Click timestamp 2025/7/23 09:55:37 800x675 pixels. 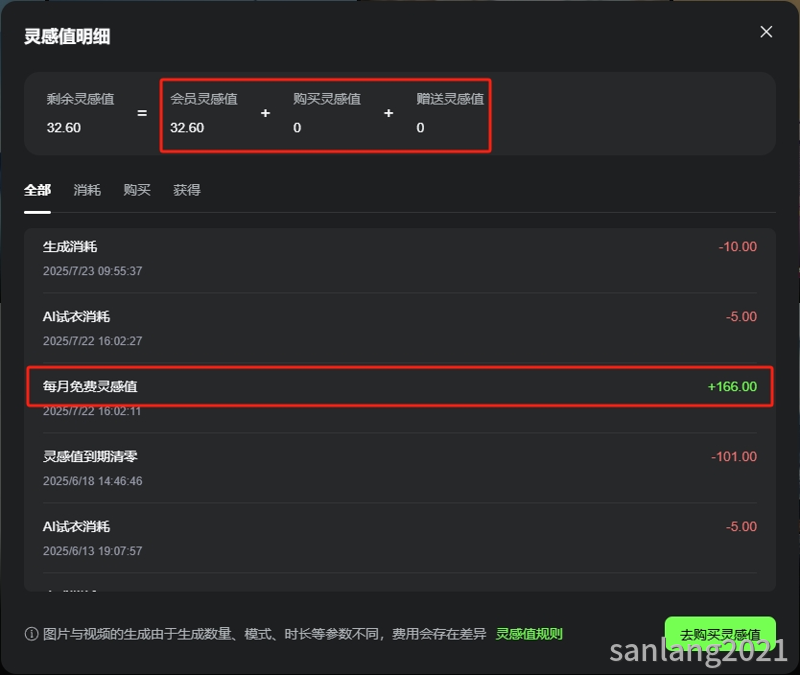(x=92, y=271)
